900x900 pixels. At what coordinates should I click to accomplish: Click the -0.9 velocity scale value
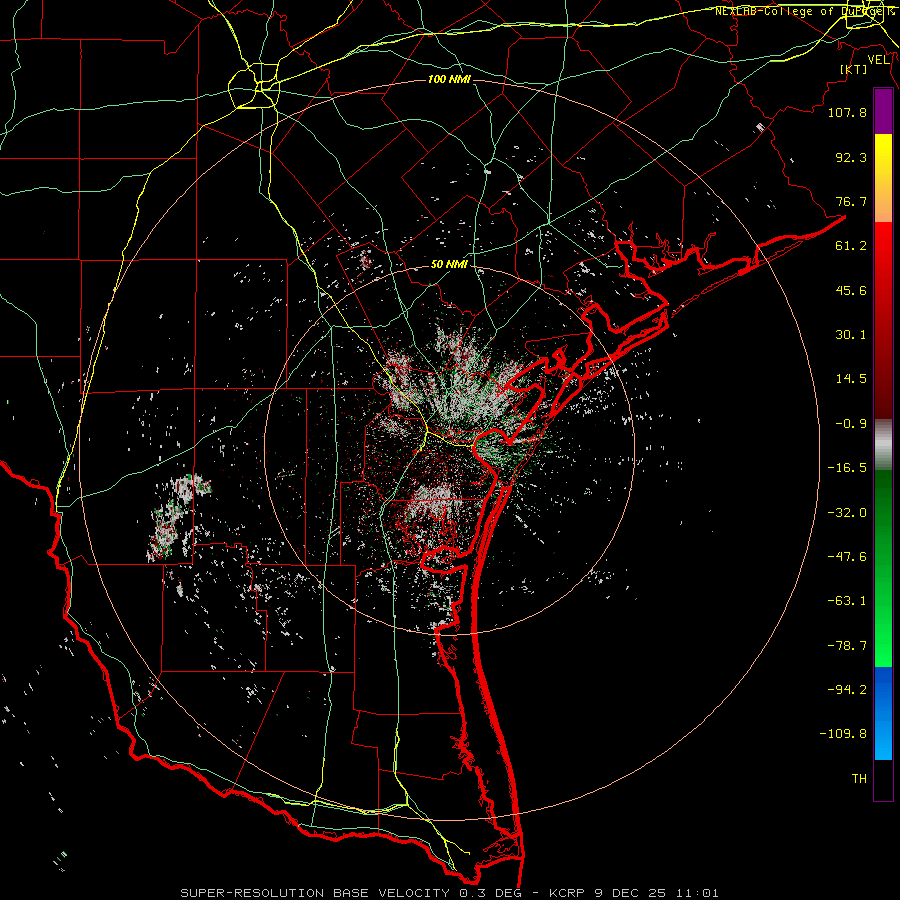851,424
